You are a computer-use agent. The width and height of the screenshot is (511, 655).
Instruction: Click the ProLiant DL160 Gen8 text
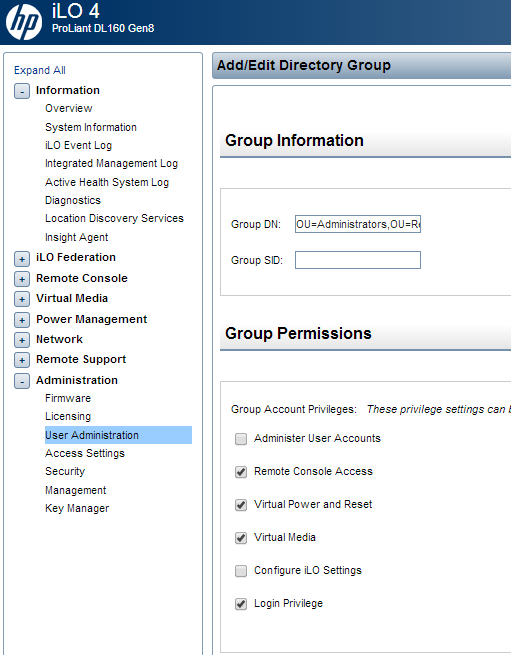click(x=103, y=28)
